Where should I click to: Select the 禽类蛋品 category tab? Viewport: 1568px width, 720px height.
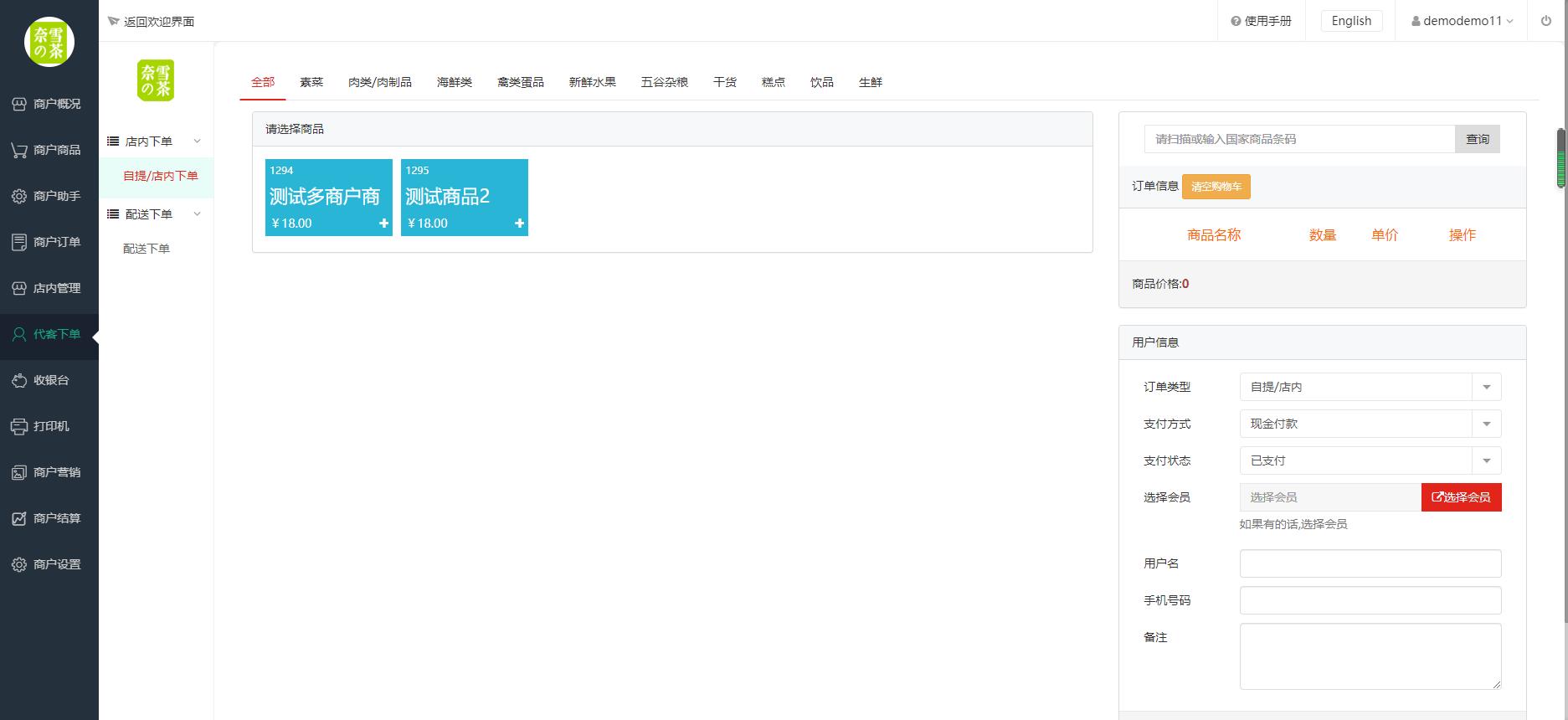coord(521,82)
